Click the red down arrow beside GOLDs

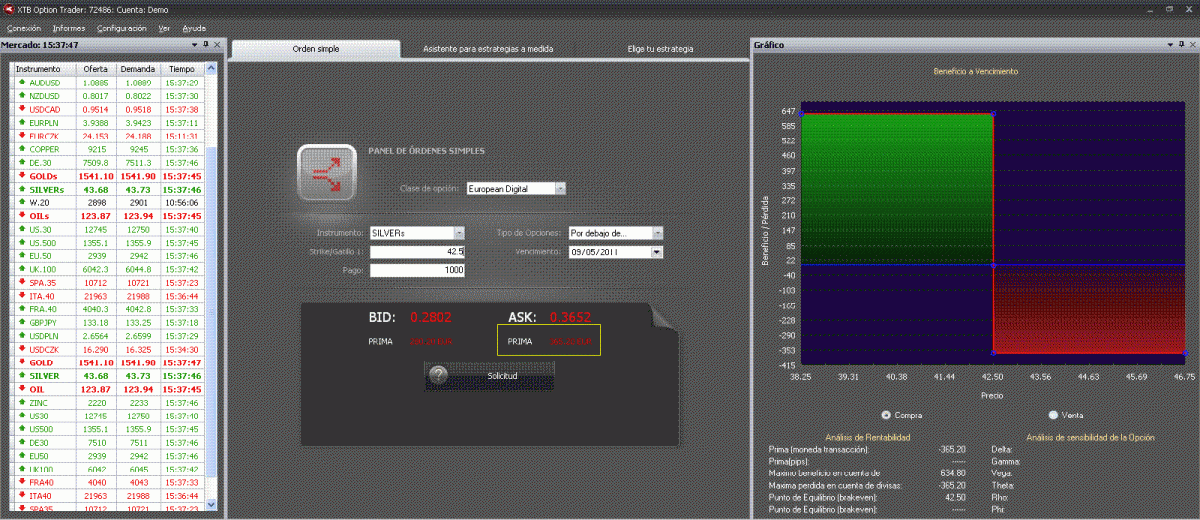(x=21, y=175)
